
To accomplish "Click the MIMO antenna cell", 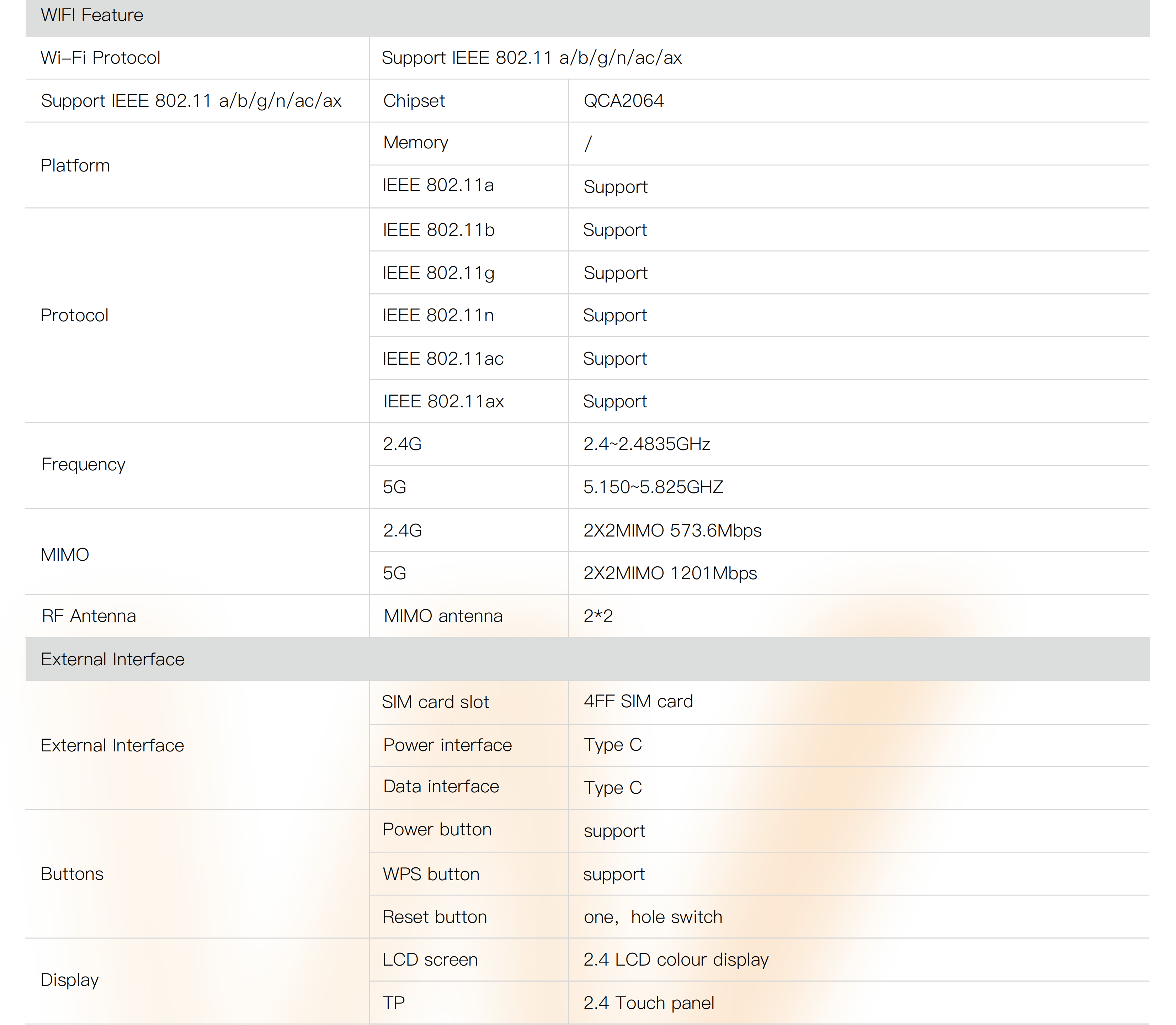I will 443,616.
